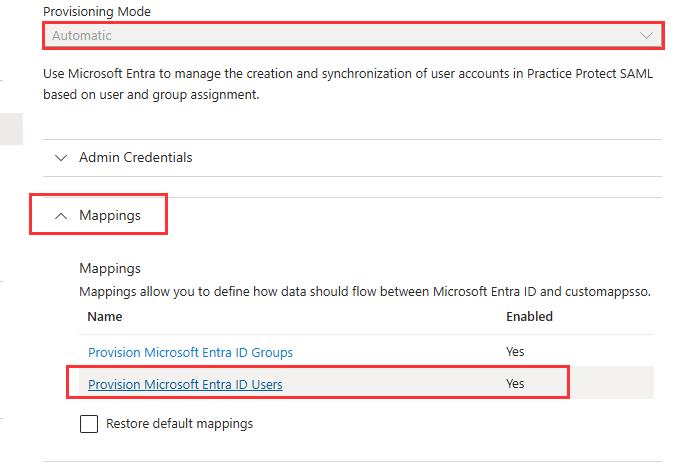Open the Provisioning Mode dropdown showing Automatic
This screenshot has width=683, height=470.
[x=353, y=35]
